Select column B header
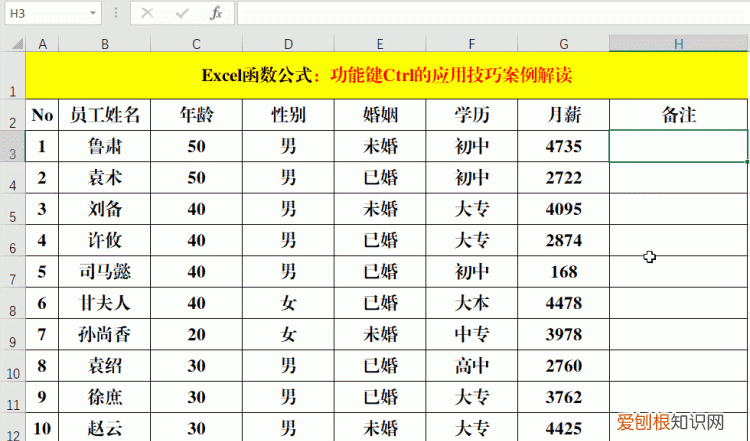The height and width of the screenshot is (441, 750). (x=105, y=44)
